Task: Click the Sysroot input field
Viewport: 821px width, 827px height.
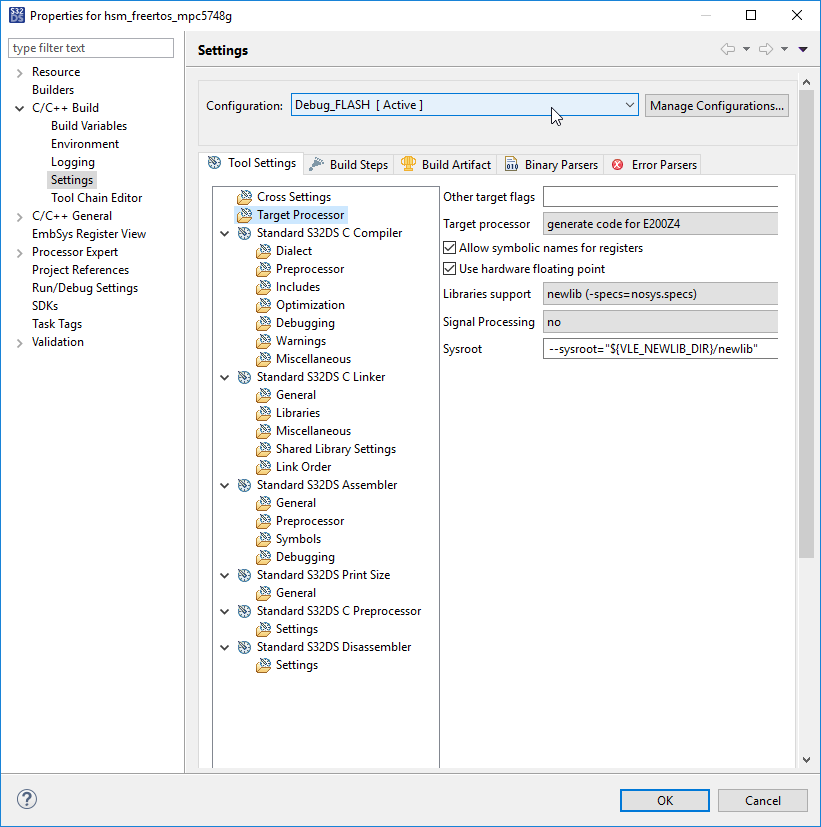Action: [660, 349]
